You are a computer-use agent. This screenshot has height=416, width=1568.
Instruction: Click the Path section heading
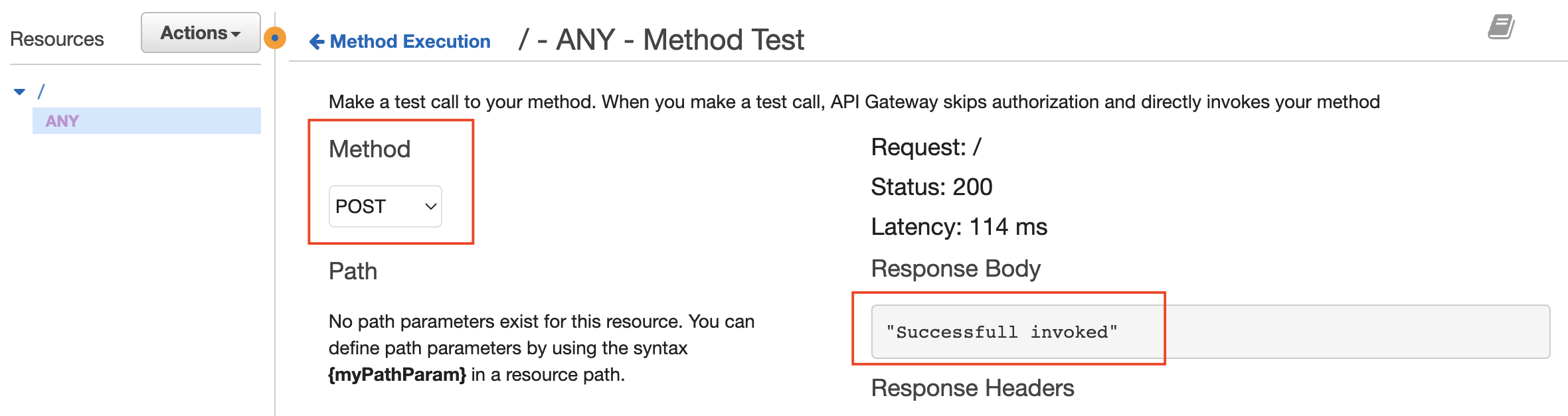click(x=353, y=271)
